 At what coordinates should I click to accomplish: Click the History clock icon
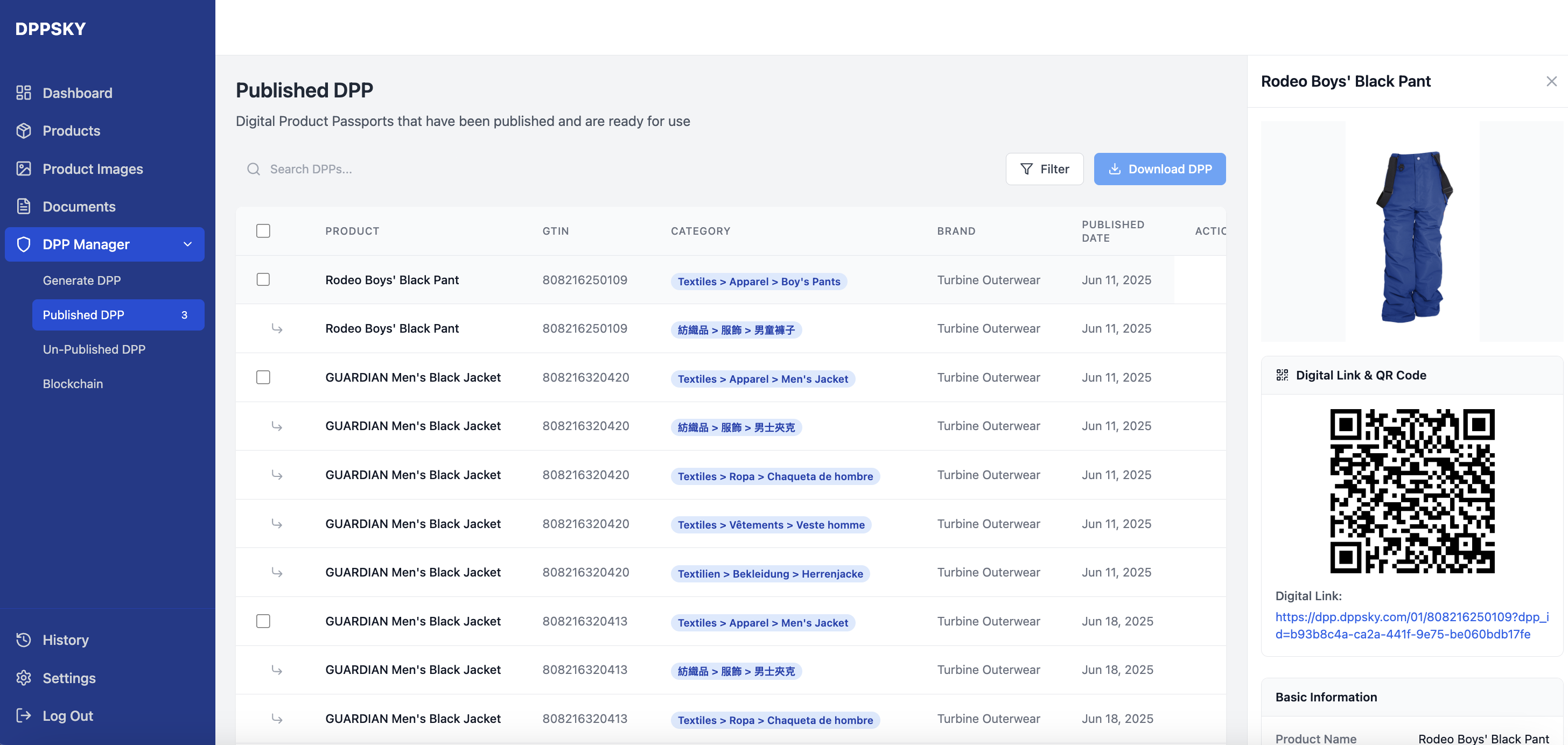point(24,639)
